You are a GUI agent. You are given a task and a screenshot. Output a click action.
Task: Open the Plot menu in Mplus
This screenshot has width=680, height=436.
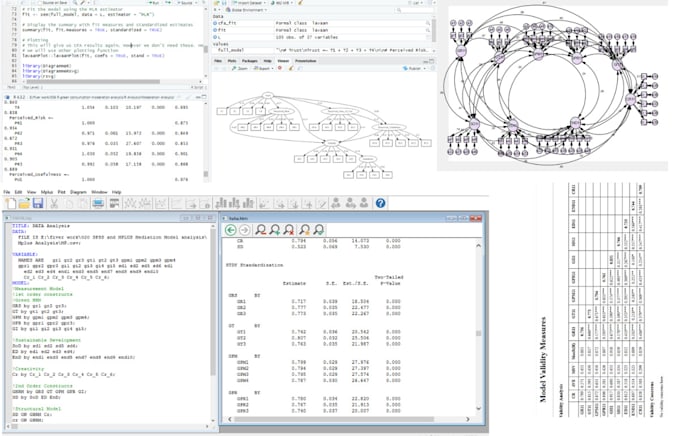pyautogui.click(x=62, y=192)
